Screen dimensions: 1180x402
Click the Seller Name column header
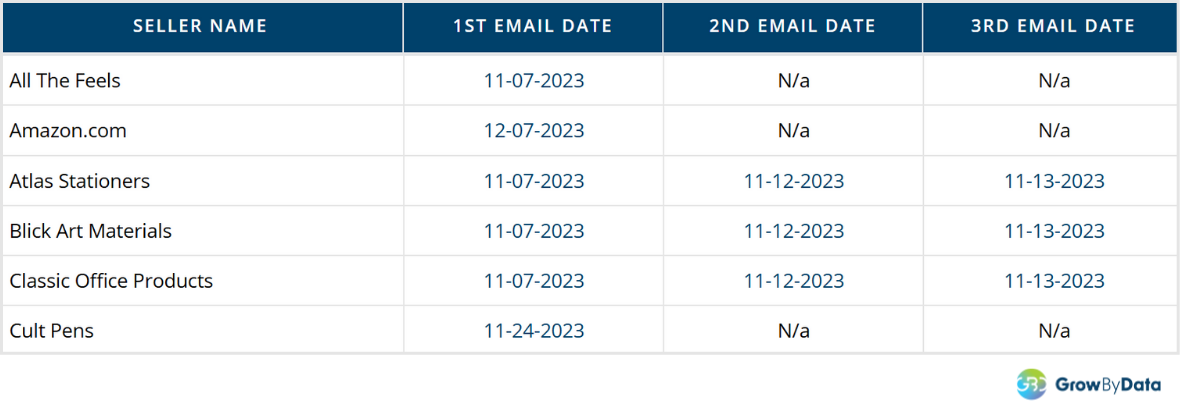click(x=200, y=26)
